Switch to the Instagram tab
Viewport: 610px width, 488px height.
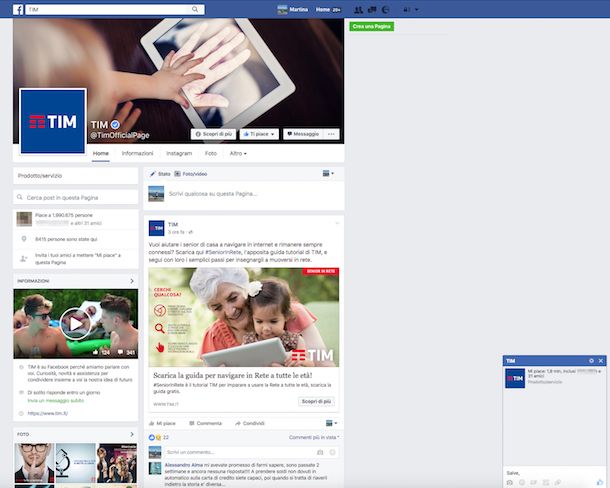click(x=179, y=153)
